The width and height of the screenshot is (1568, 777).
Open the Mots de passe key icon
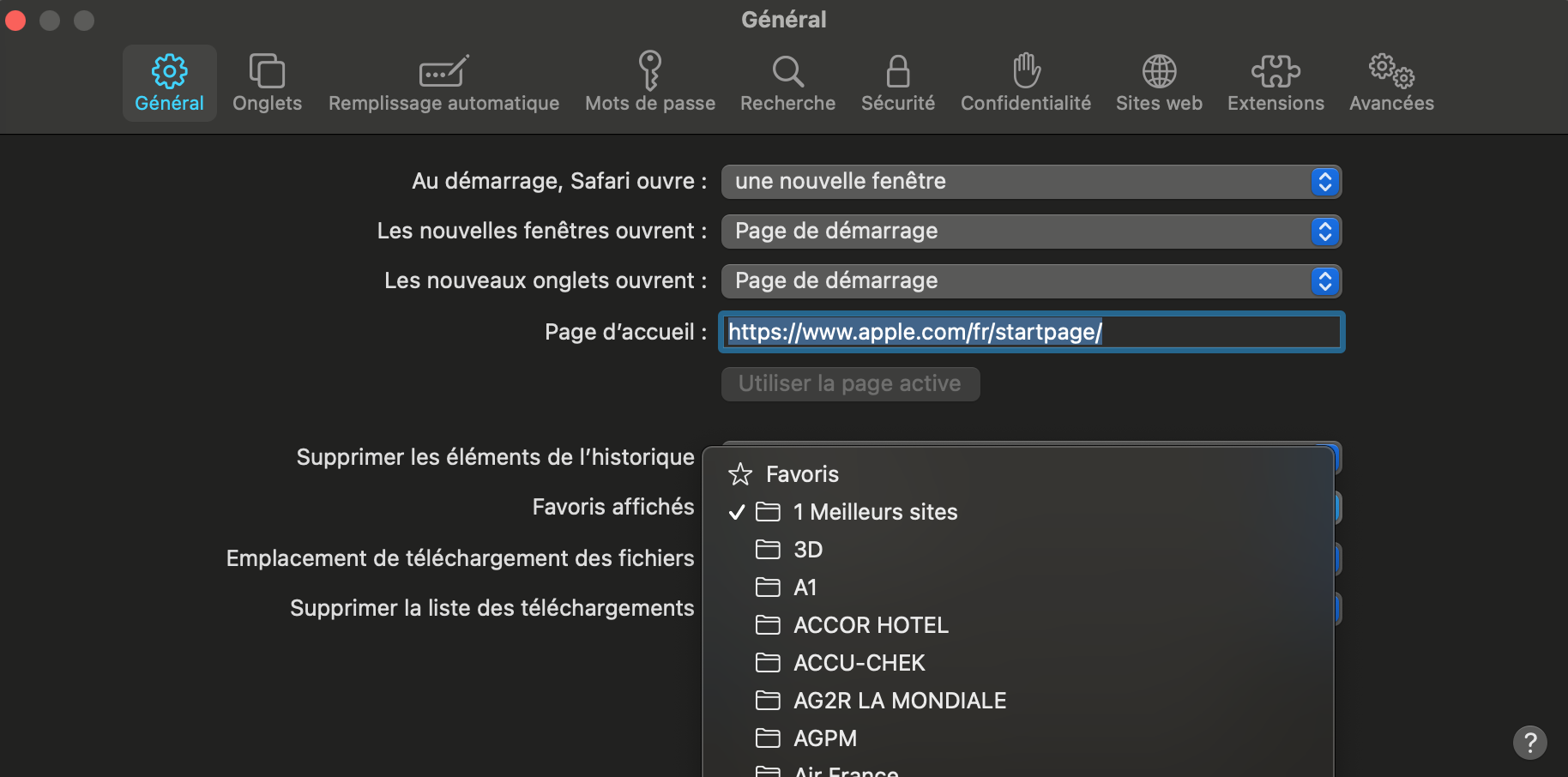pyautogui.click(x=649, y=83)
